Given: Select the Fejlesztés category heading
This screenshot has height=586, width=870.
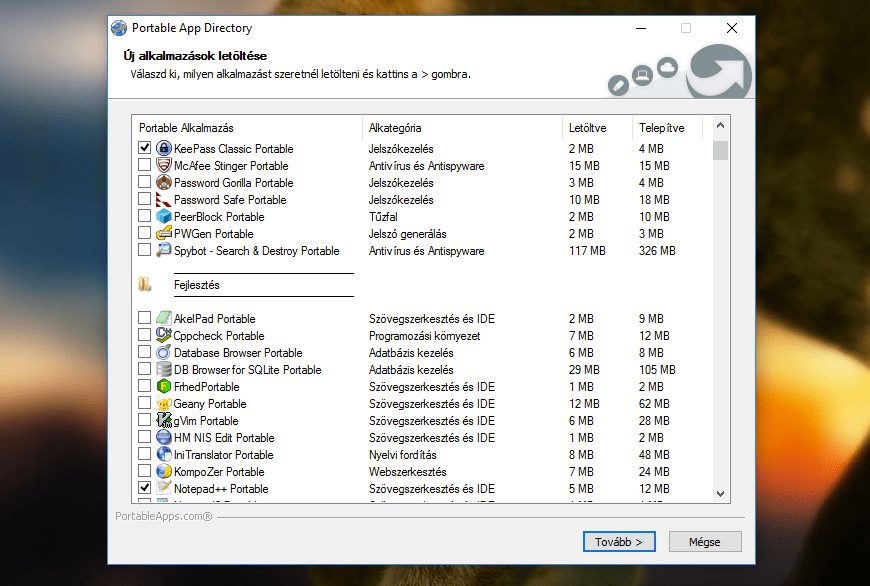Looking at the screenshot, I should (x=196, y=285).
